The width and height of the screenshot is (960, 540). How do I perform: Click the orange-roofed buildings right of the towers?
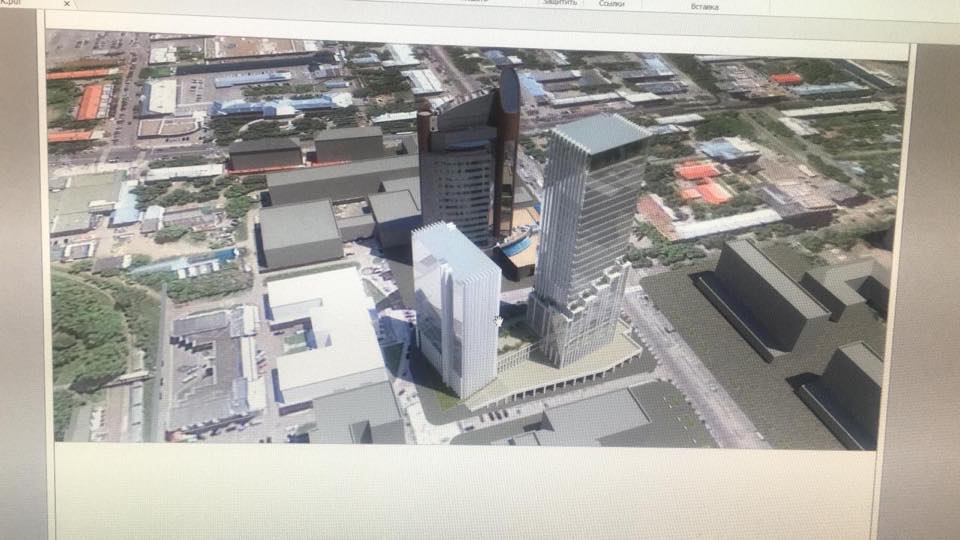coord(702,182)
